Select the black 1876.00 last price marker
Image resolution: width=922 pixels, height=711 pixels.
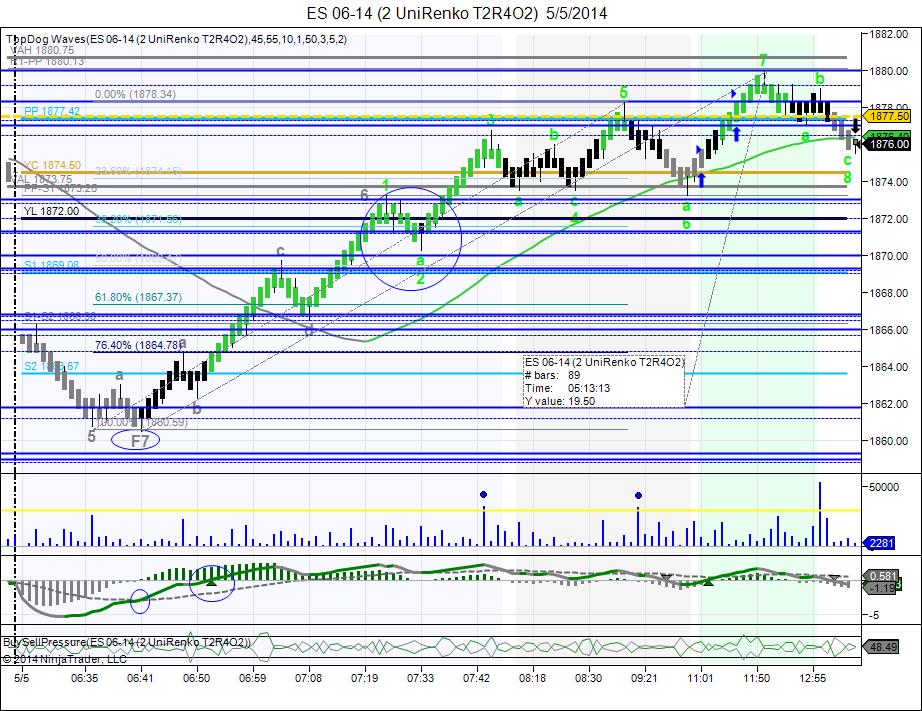click(889, 144)
